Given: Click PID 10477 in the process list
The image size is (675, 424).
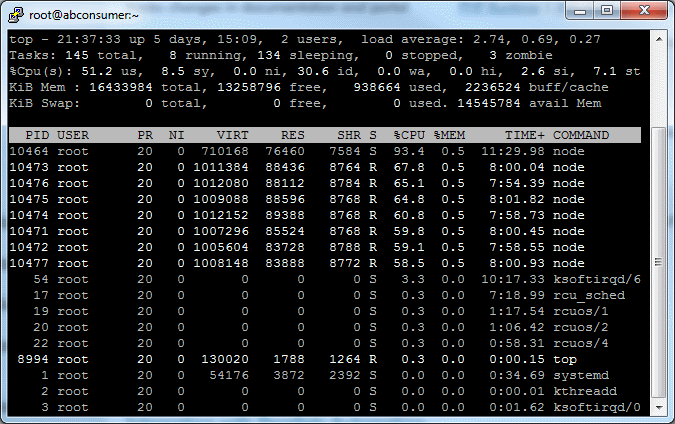Looking at the screenshot, I should [x=29, y=263].
